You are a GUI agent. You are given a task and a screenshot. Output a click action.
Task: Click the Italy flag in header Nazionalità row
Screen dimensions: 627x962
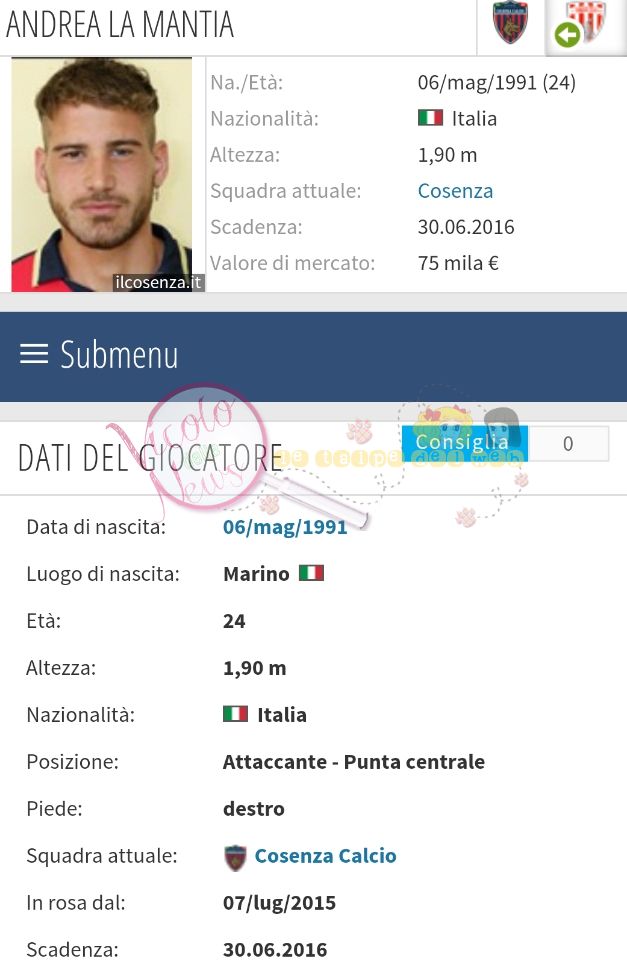pyautogui.click(x=430, y=117)
